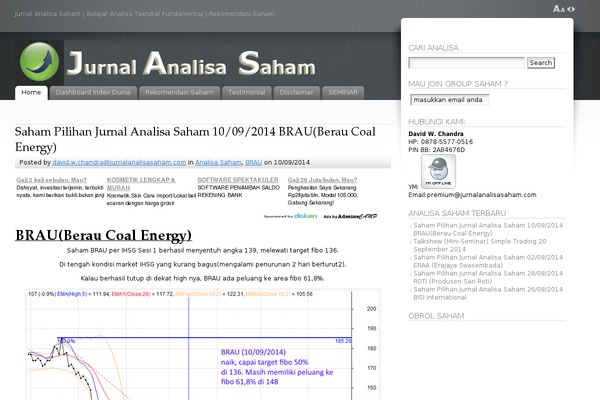The image size is (600, 400).
Task: Focus the masukkan email anda field
Action: coord(449,100)
